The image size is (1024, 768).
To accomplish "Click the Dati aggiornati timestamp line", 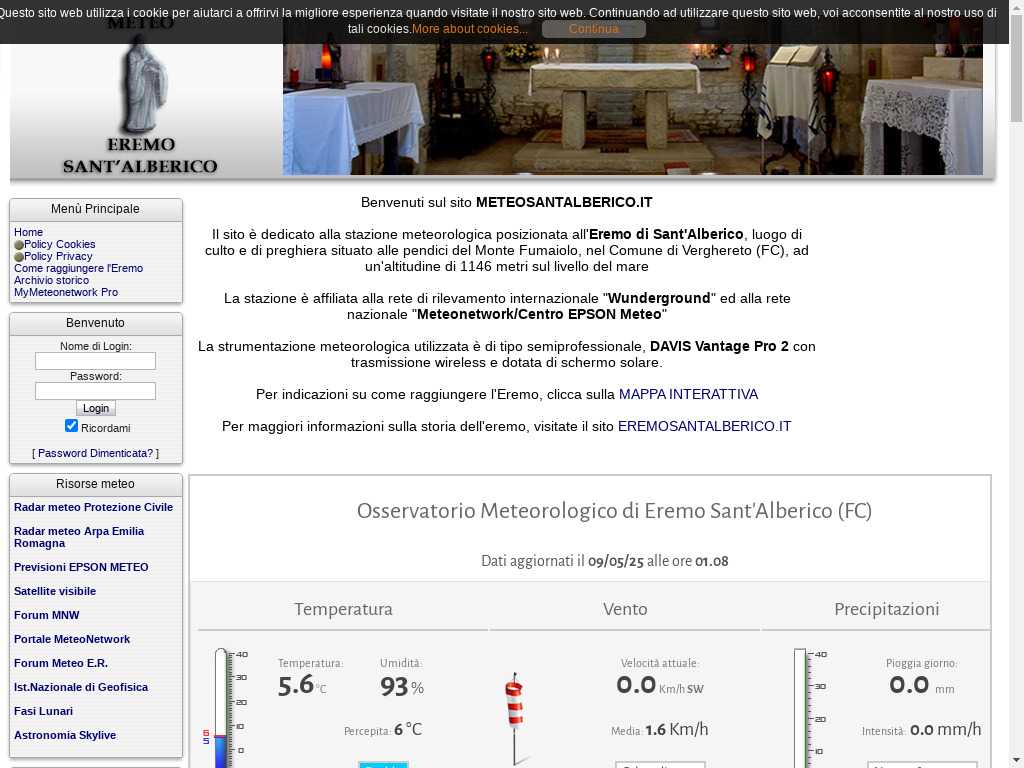I will point(604,561).
